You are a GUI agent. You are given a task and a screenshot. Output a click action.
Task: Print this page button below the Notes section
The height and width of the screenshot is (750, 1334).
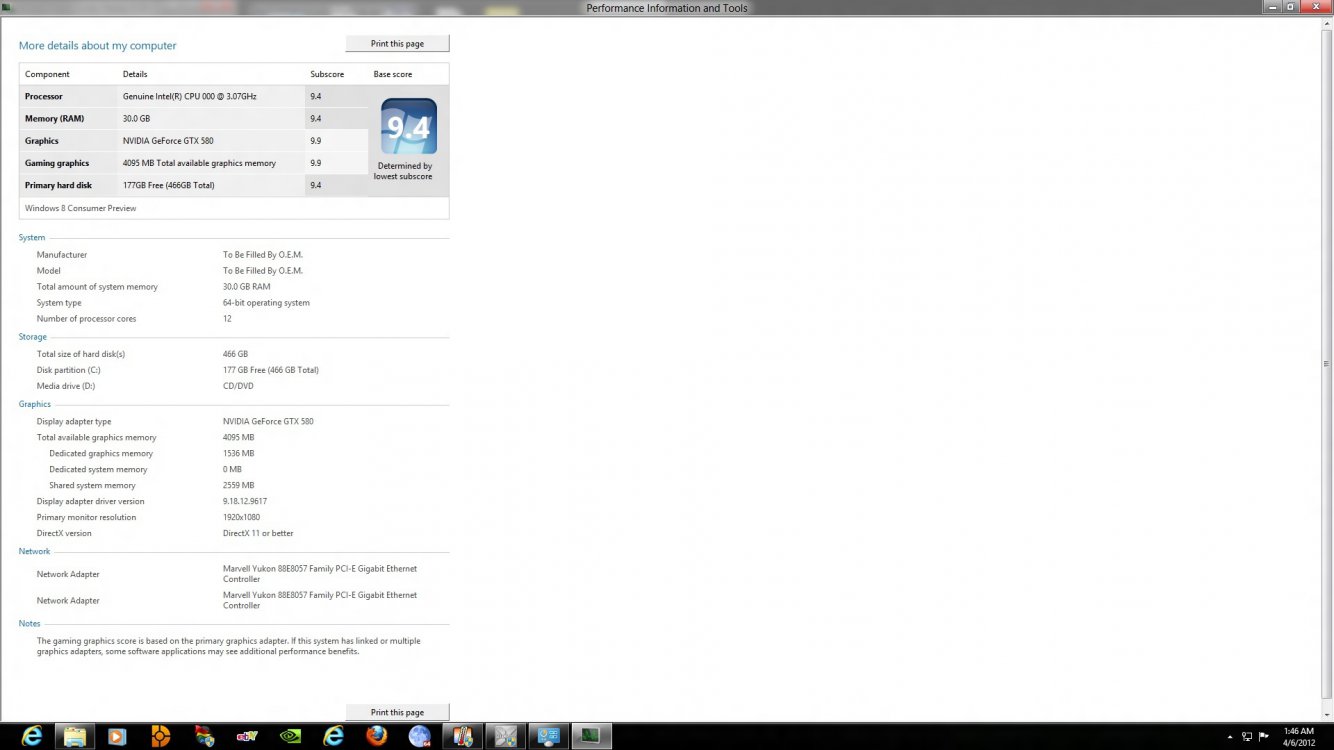click(397, 712)
